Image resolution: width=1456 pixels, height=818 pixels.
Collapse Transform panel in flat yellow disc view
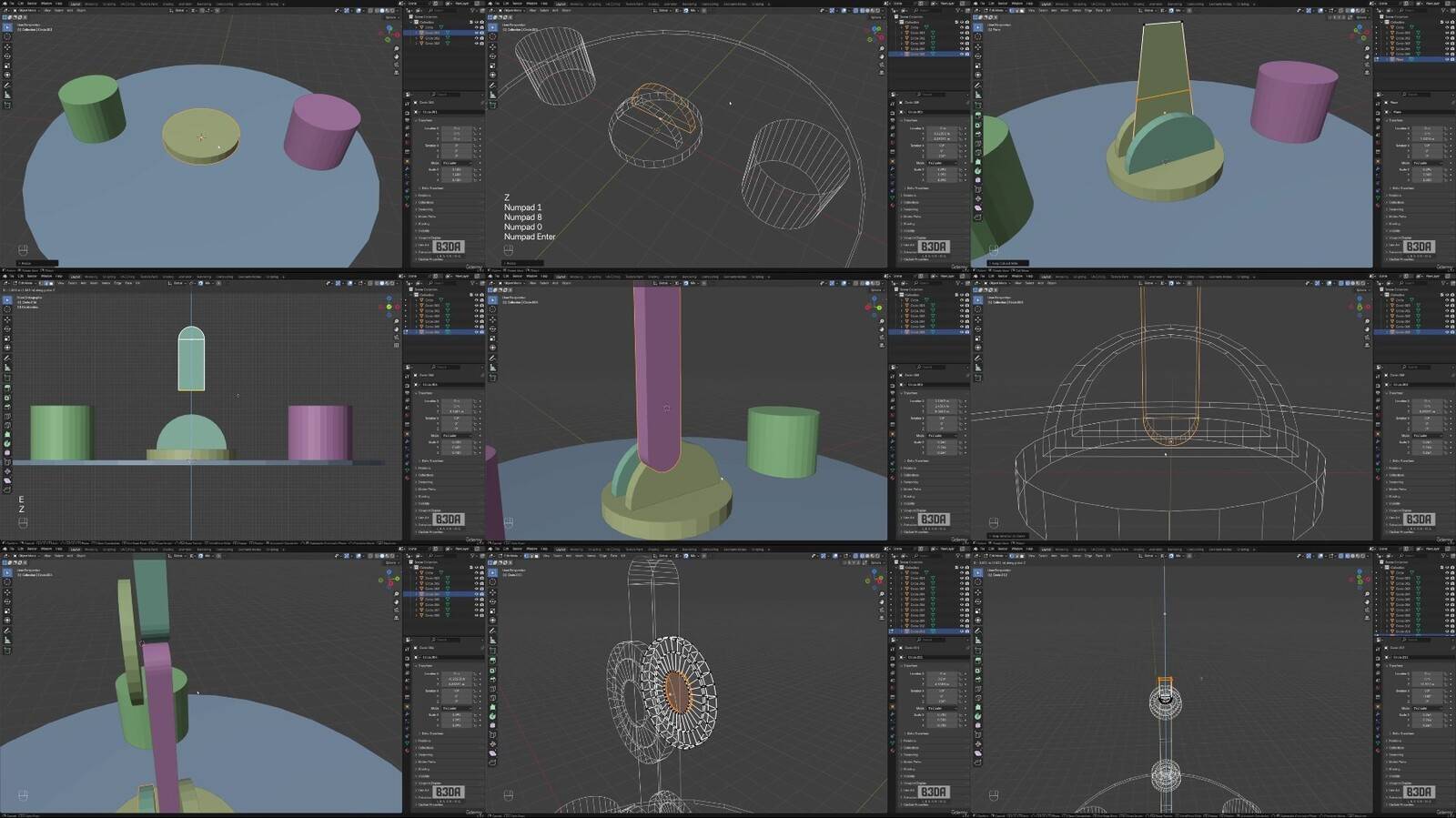click(x=431, y=120)
